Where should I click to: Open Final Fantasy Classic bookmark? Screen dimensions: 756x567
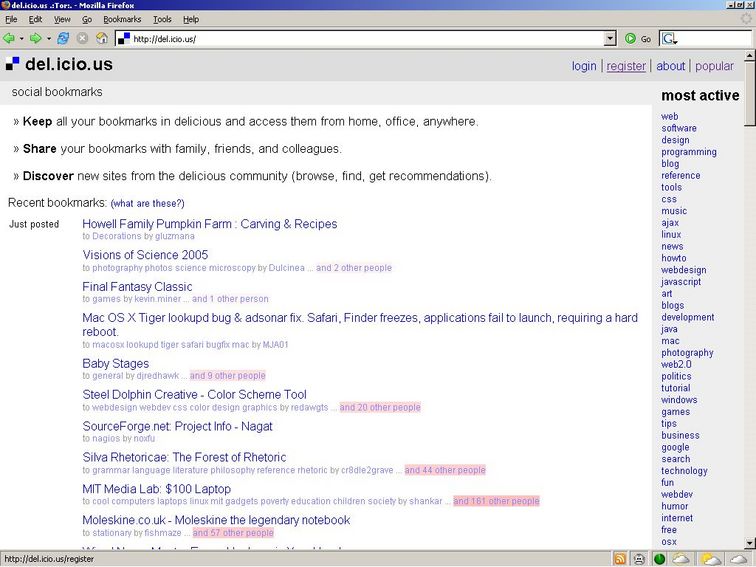[x=137, y=286]
